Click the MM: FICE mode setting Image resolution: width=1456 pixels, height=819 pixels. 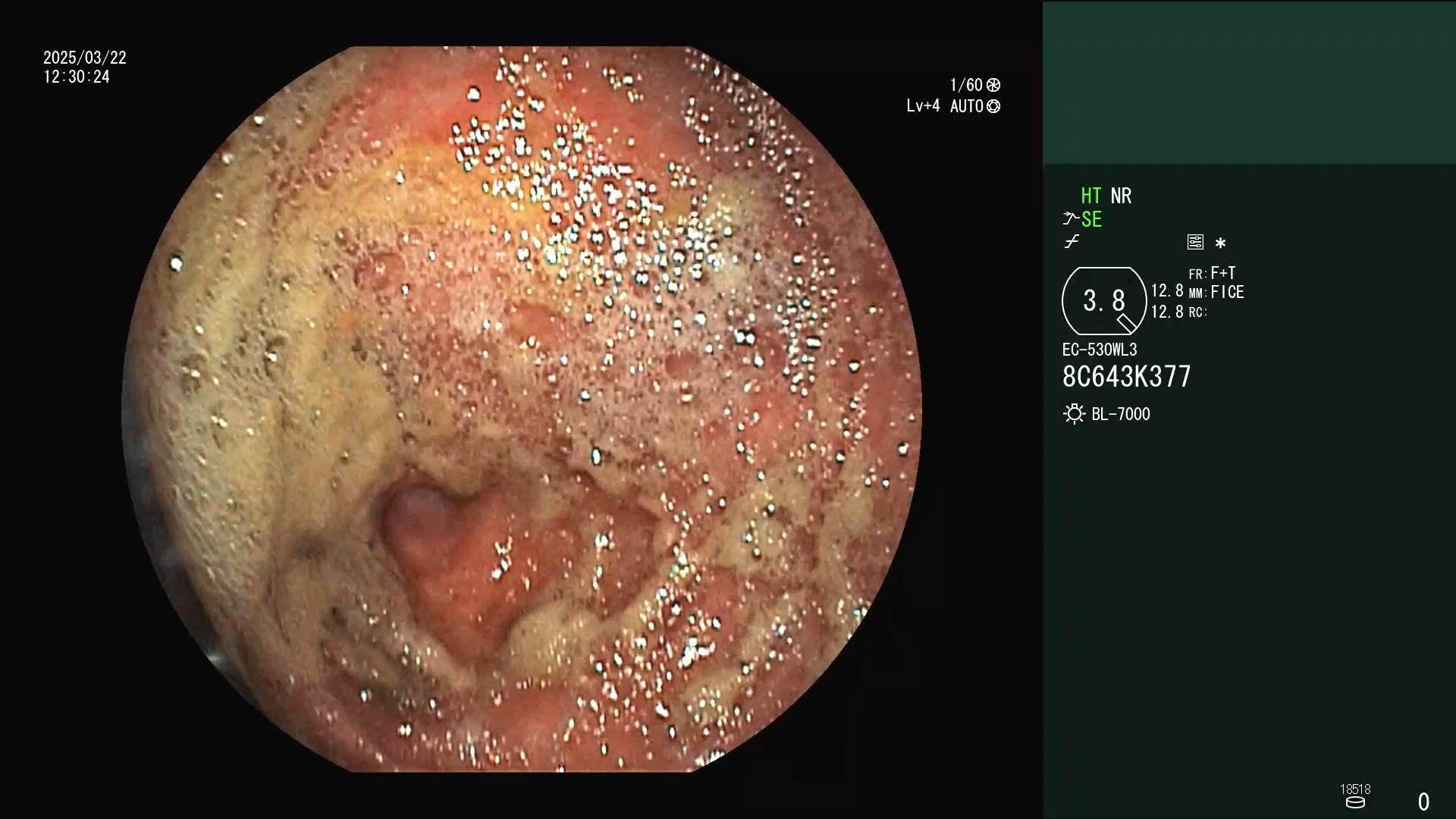coord(1216,292)
